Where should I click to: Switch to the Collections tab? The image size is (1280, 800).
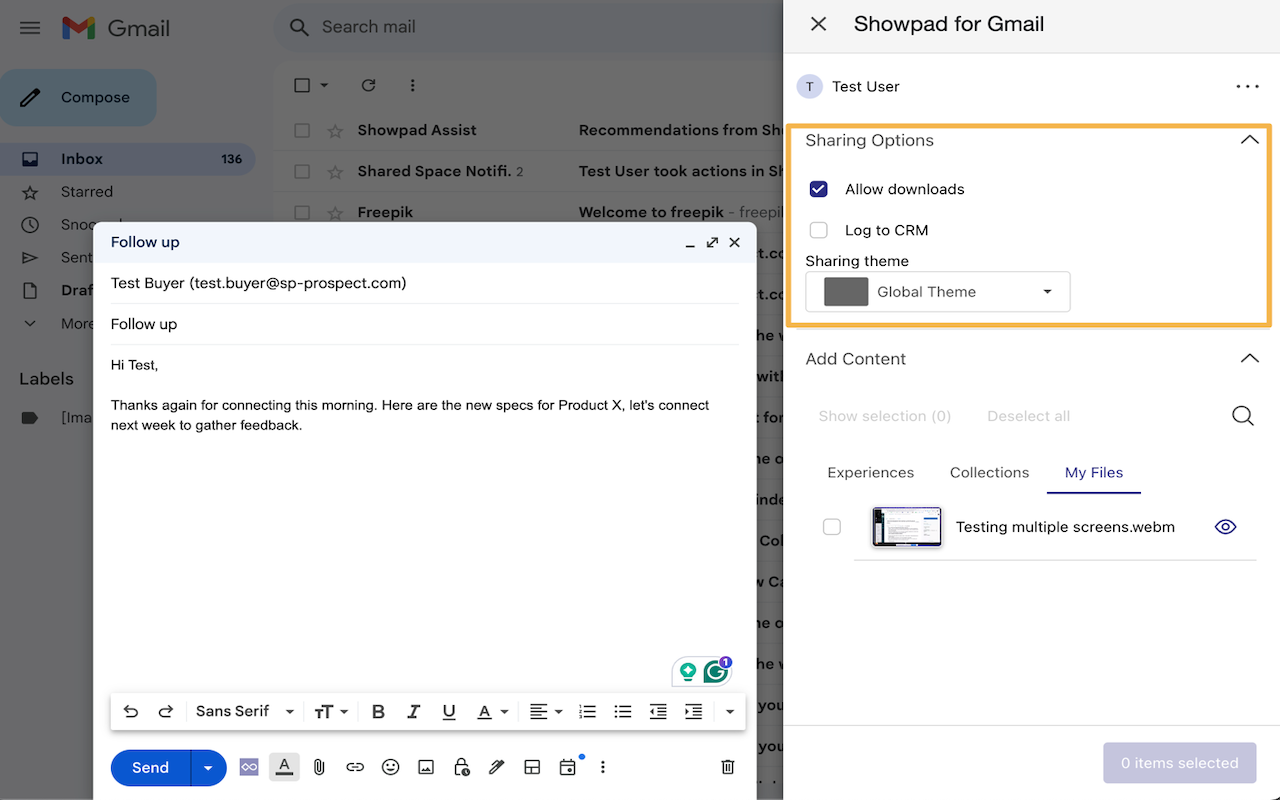tap(988, 472)
